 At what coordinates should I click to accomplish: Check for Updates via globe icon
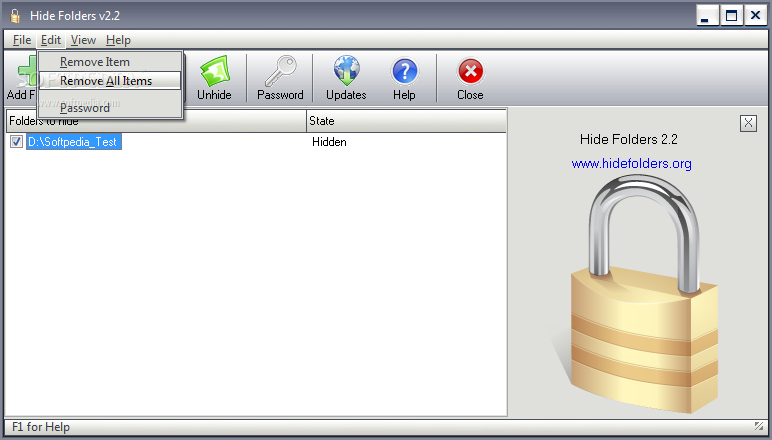pos(346,71)
